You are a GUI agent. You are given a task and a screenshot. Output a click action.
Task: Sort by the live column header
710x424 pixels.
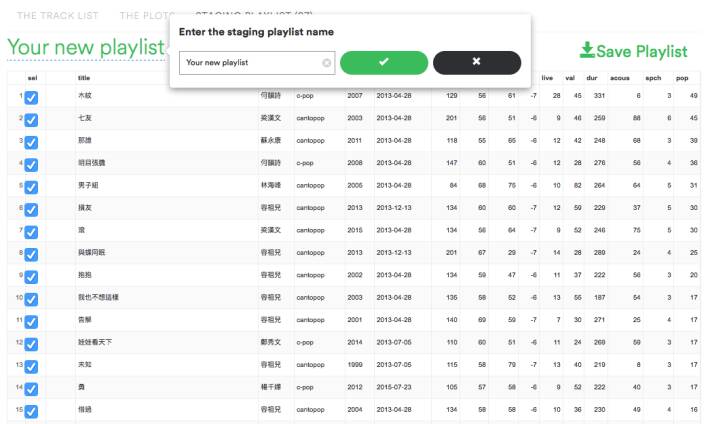click(547, 78)
